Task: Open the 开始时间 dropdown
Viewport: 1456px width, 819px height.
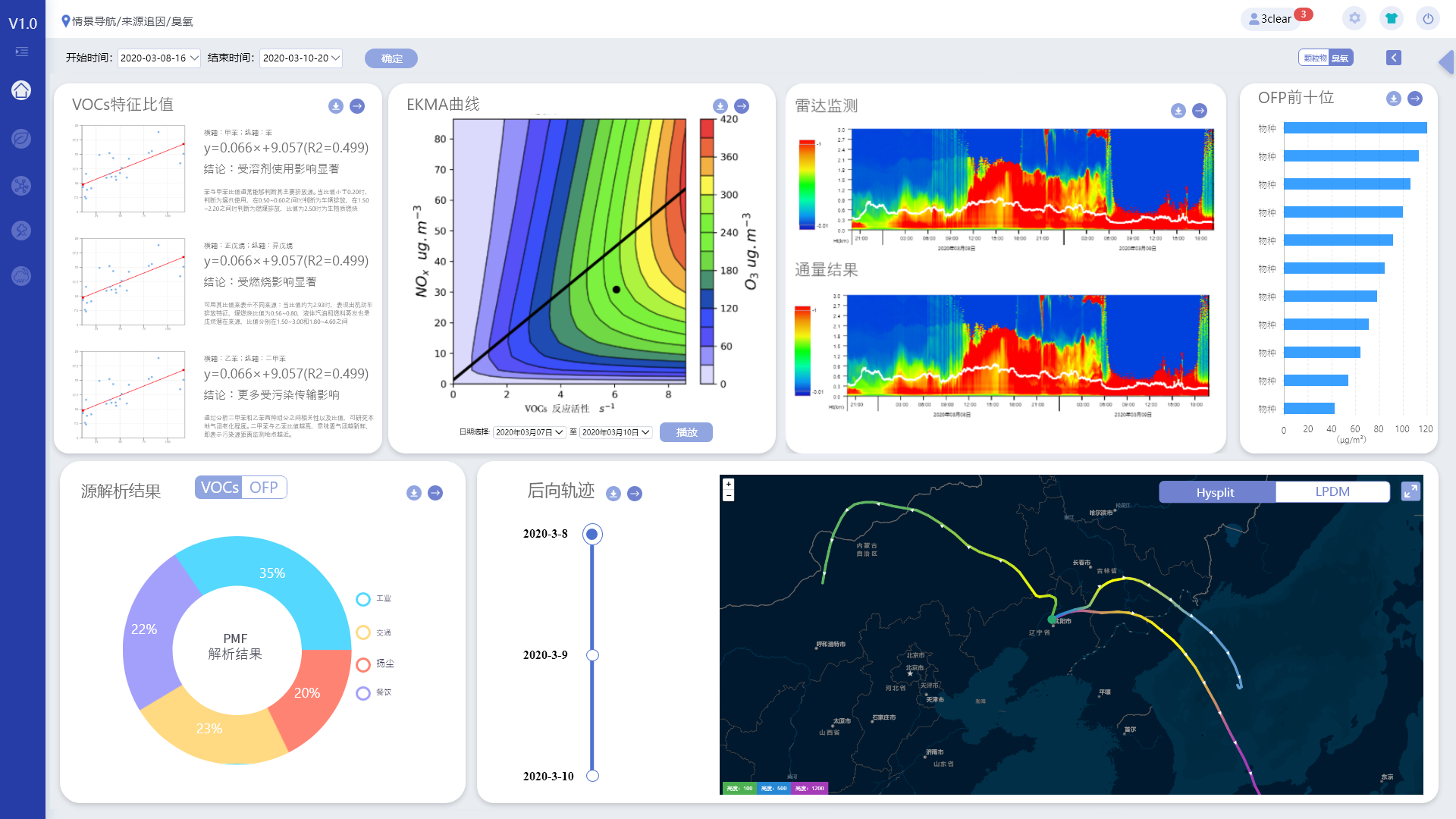Action: (159, 58)
